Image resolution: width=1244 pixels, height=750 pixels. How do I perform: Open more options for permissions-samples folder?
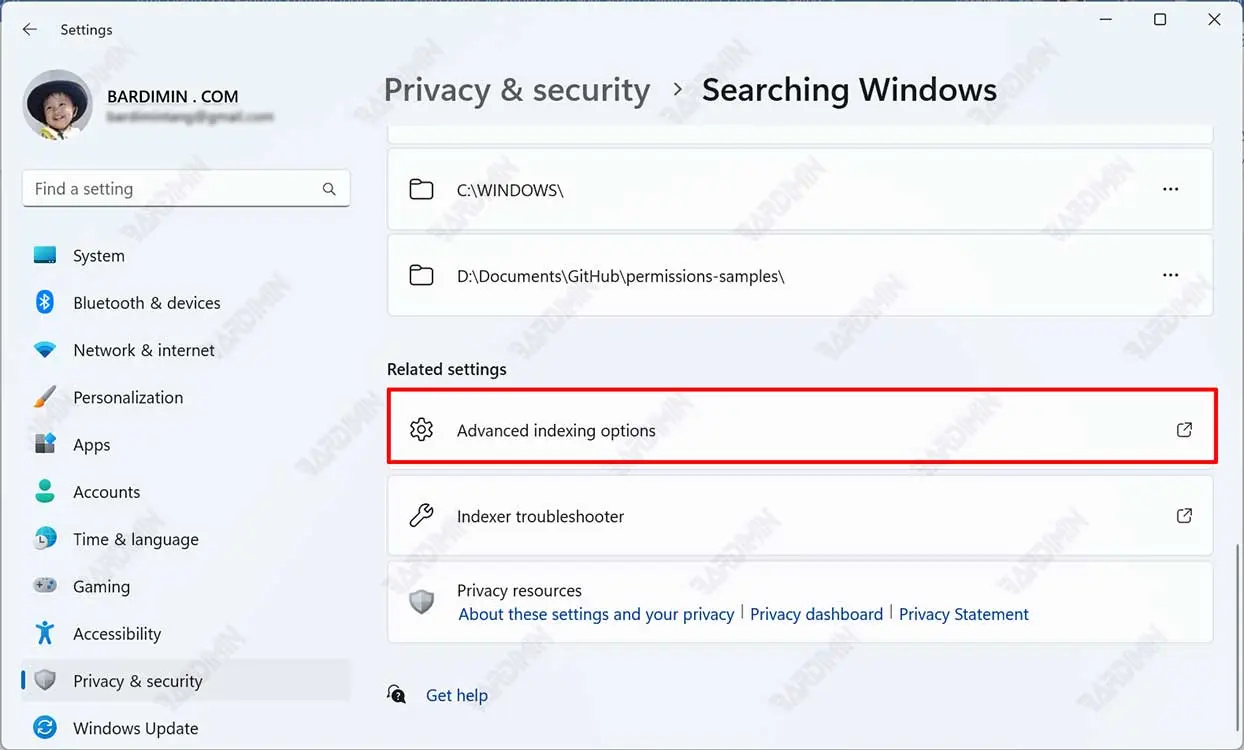1170,275
